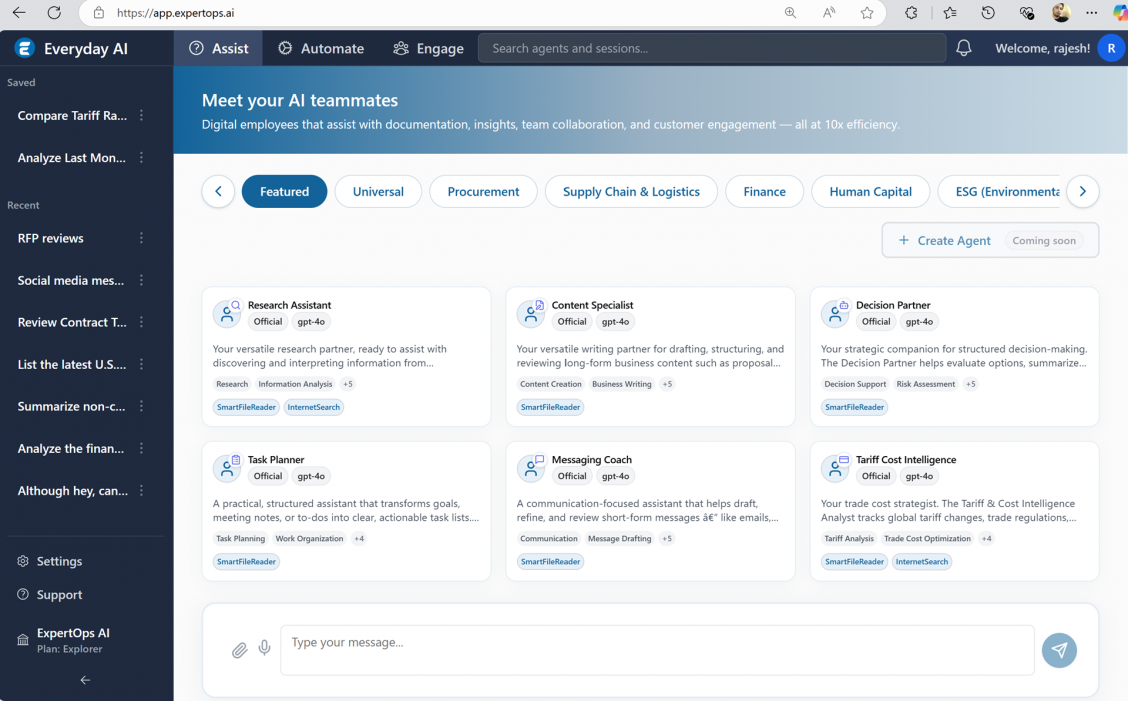Click the Create Agent button
Screen dimensions: 1128x701
[944, 240]
